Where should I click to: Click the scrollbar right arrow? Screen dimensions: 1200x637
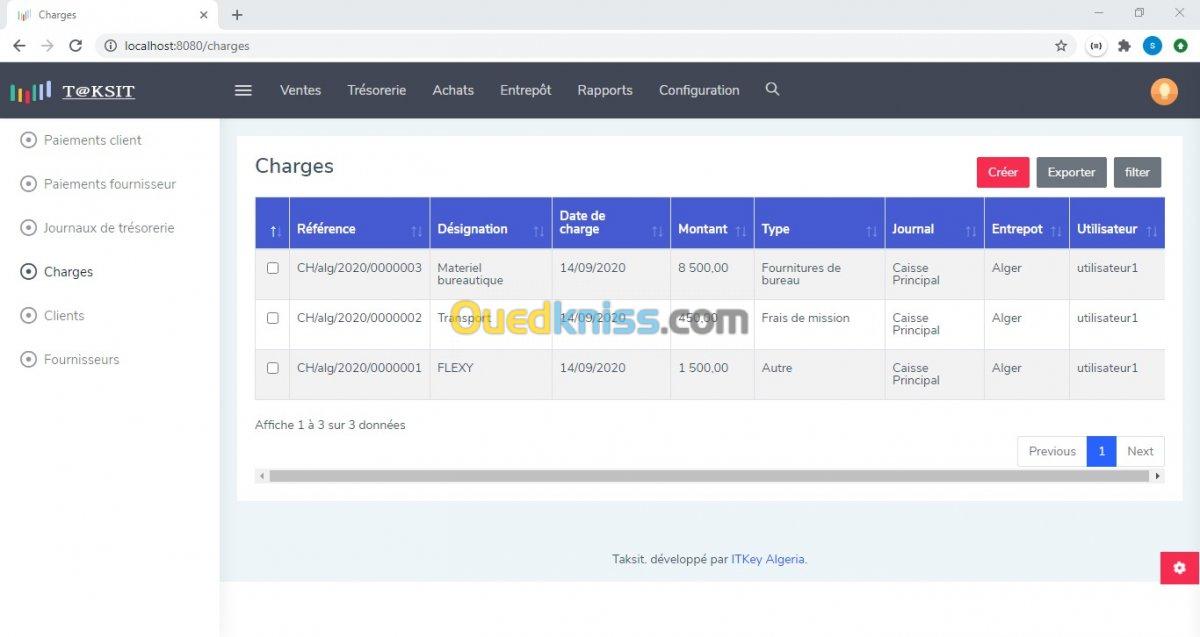(1159, 476)
